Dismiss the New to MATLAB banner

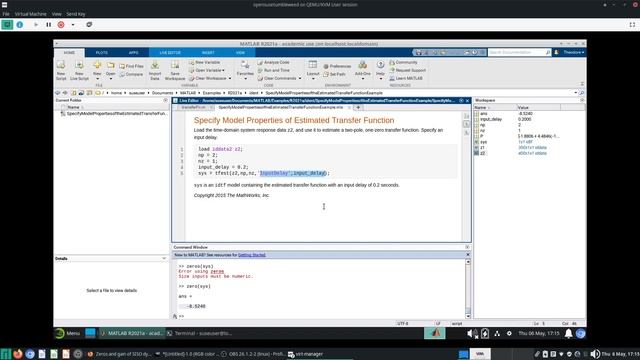(x=468, y=255)
